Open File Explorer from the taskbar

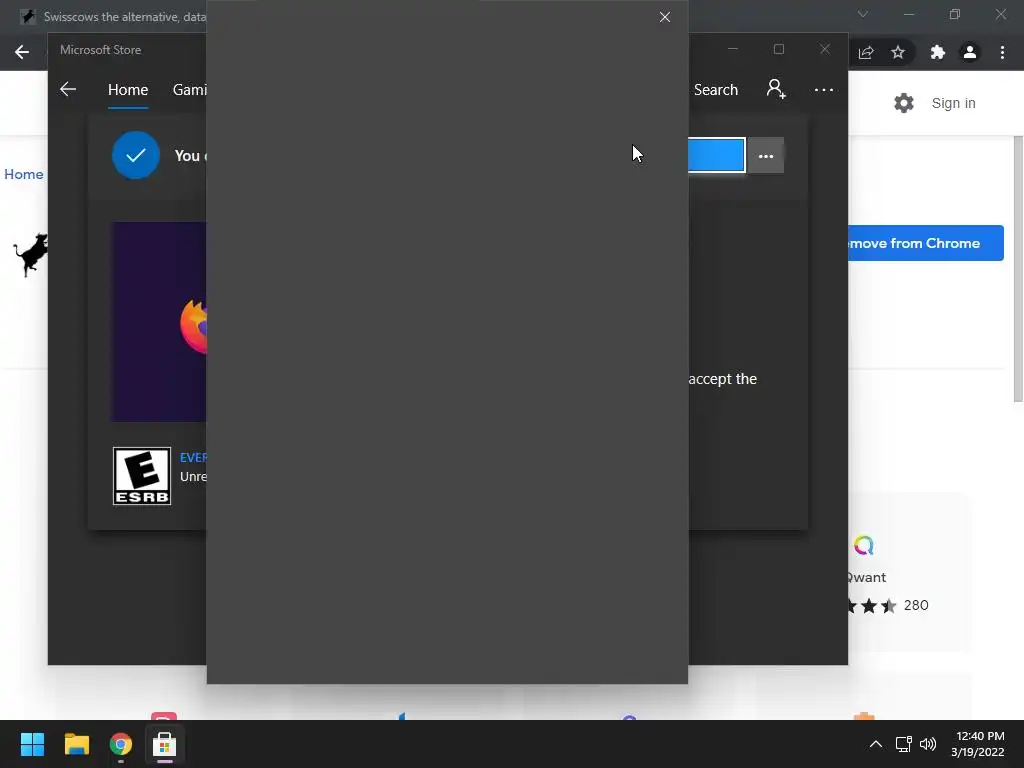(x=76, y=744)
